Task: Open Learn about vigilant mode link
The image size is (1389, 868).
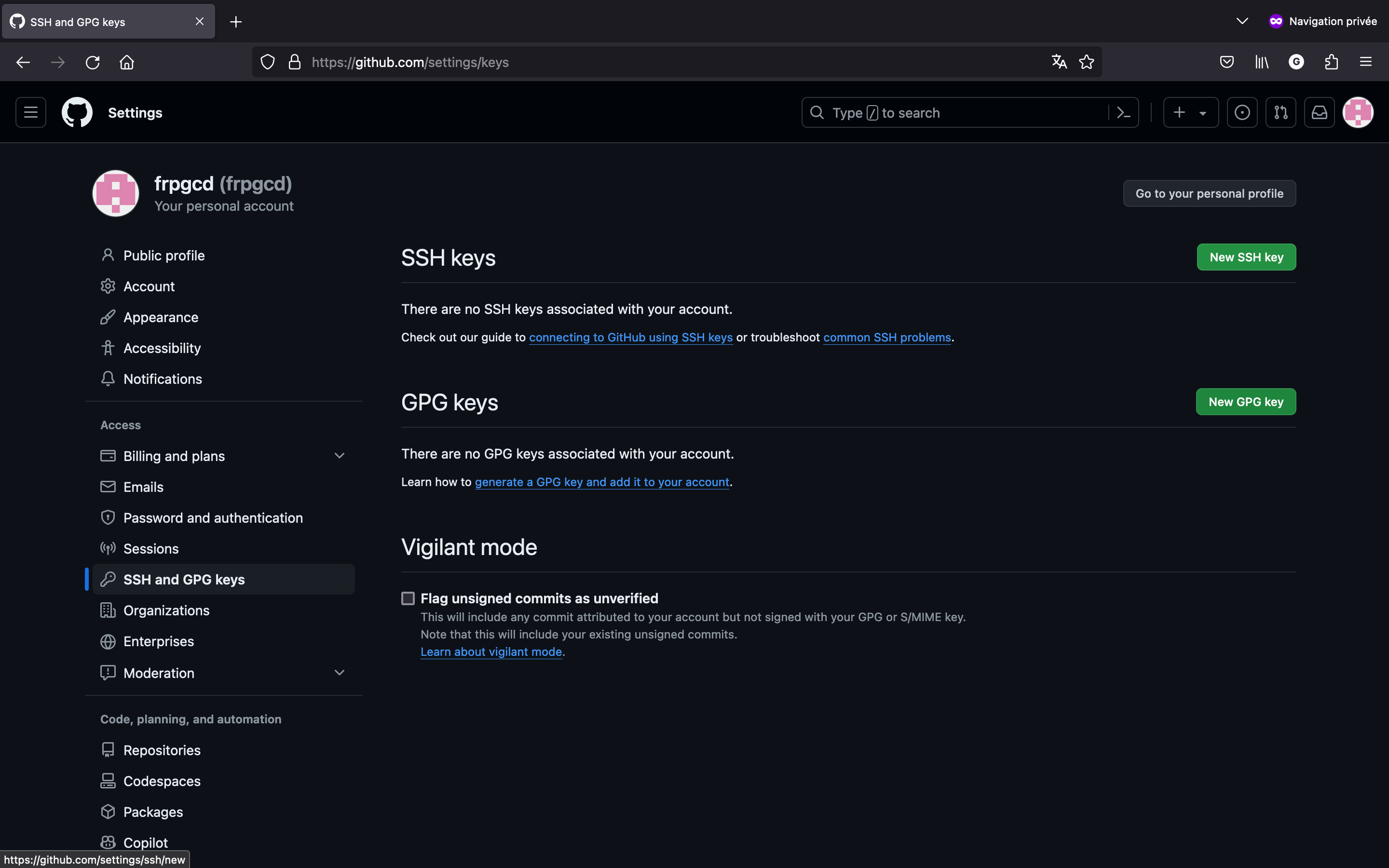Action: [x=491, y=652]
